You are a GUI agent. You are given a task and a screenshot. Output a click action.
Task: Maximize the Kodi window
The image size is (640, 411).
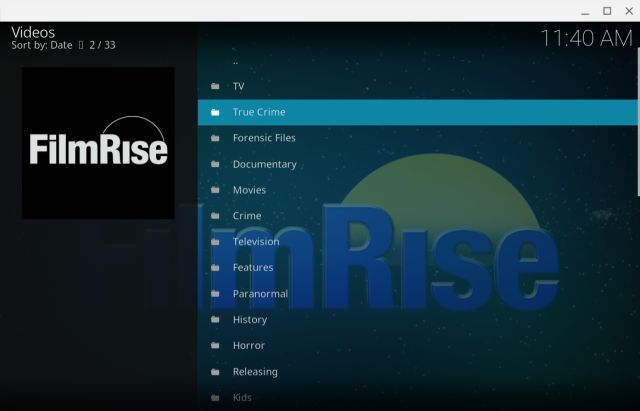607,11
